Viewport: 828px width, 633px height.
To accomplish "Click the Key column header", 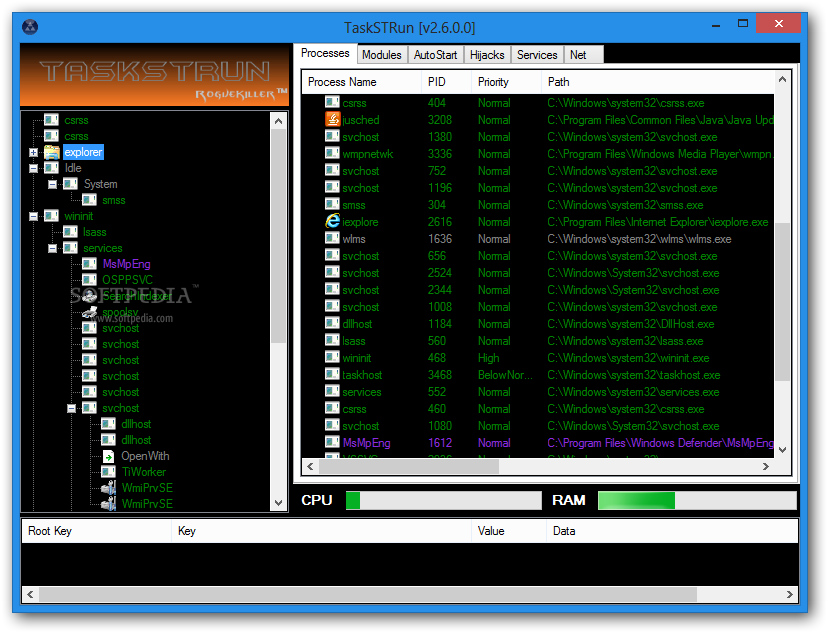I will pyautogui.click(x=321, y=531).
